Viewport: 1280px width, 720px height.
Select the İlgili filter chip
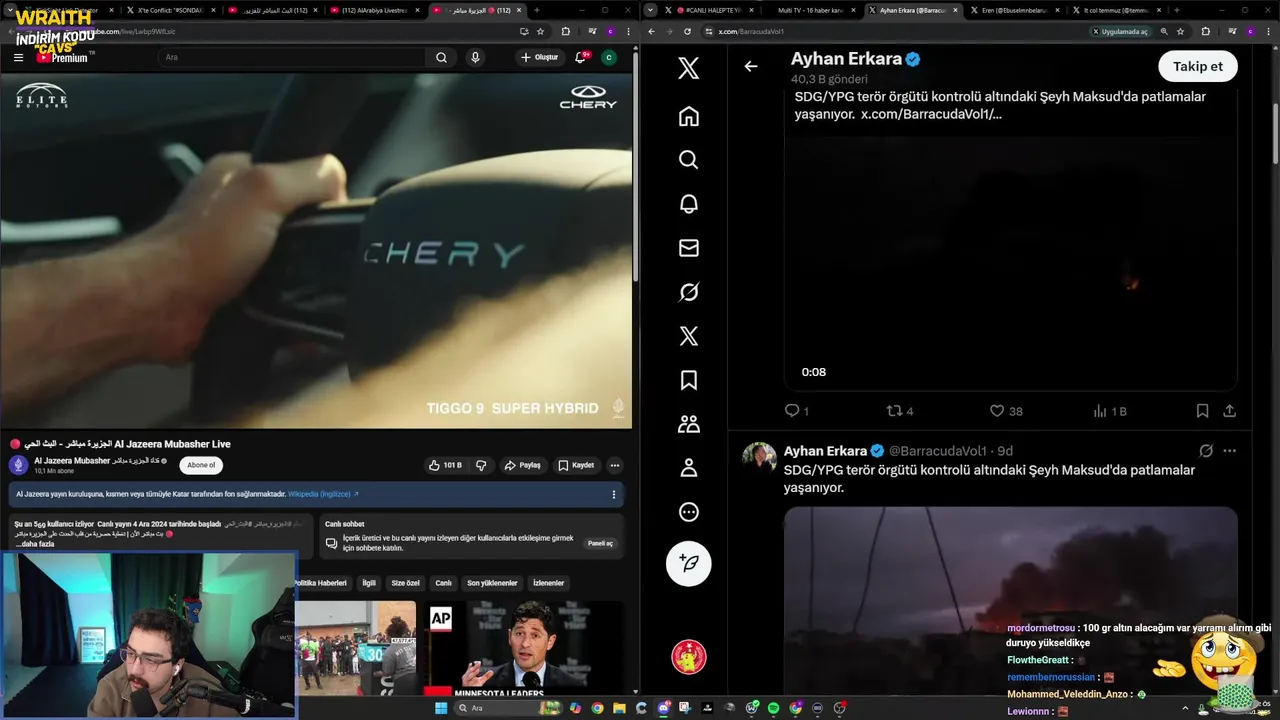[369, 583]
